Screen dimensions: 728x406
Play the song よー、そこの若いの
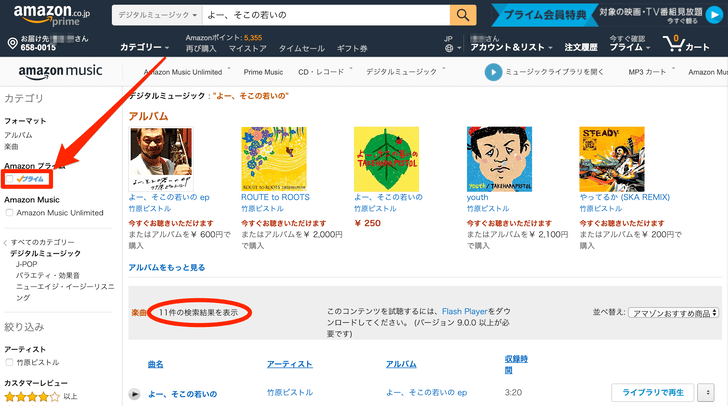point(134,394)
